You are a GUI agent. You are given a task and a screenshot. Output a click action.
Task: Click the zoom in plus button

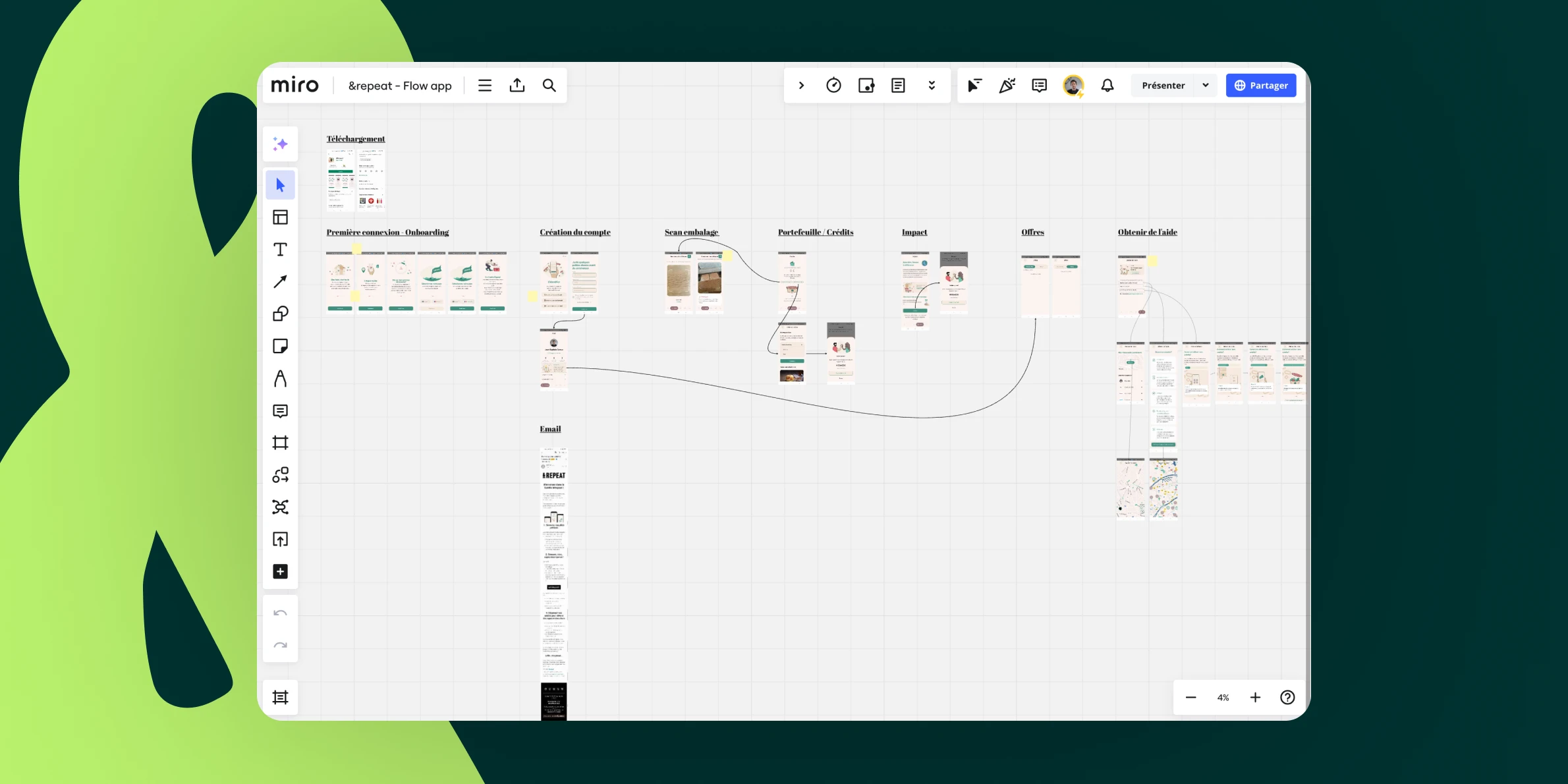(1255, 698)
